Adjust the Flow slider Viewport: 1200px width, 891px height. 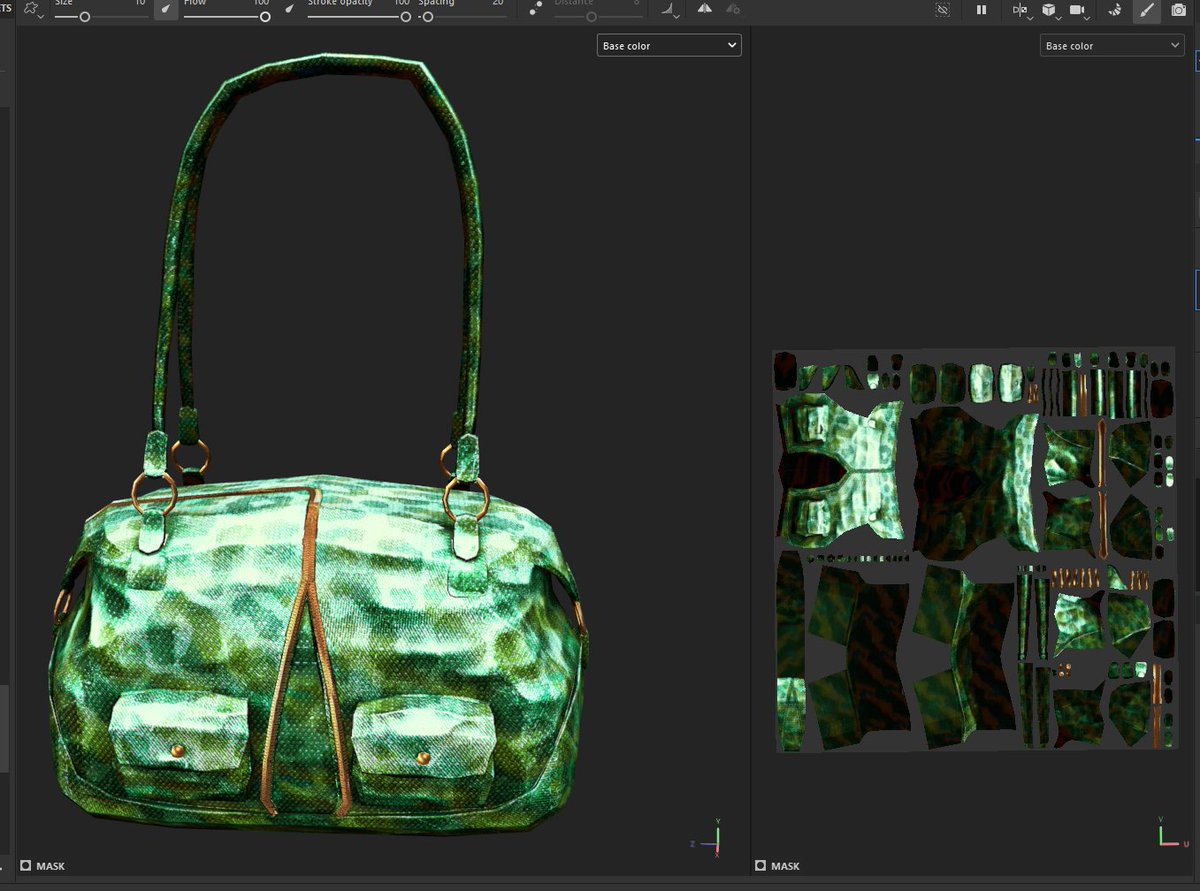pyautogui.click(x=226, y=16)
